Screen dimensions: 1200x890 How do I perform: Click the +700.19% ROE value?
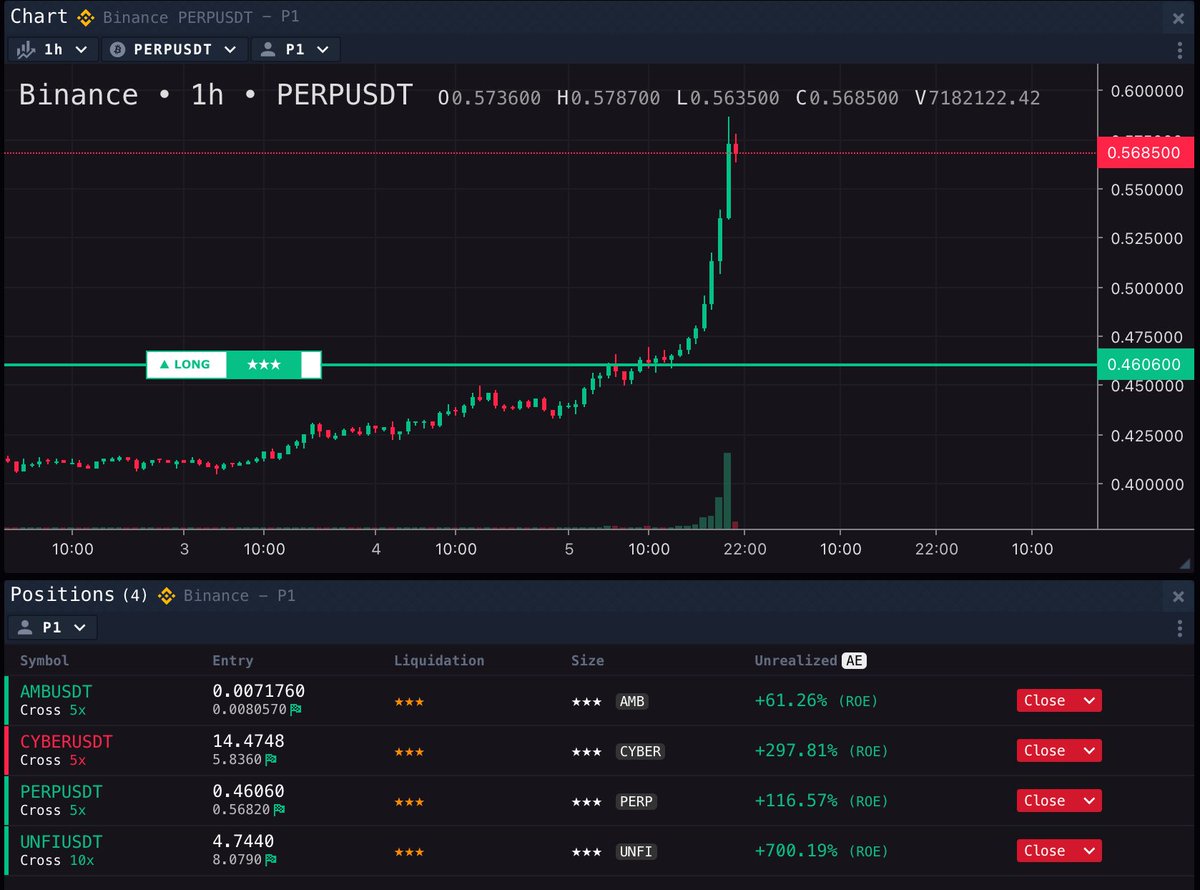pos(795,852)
